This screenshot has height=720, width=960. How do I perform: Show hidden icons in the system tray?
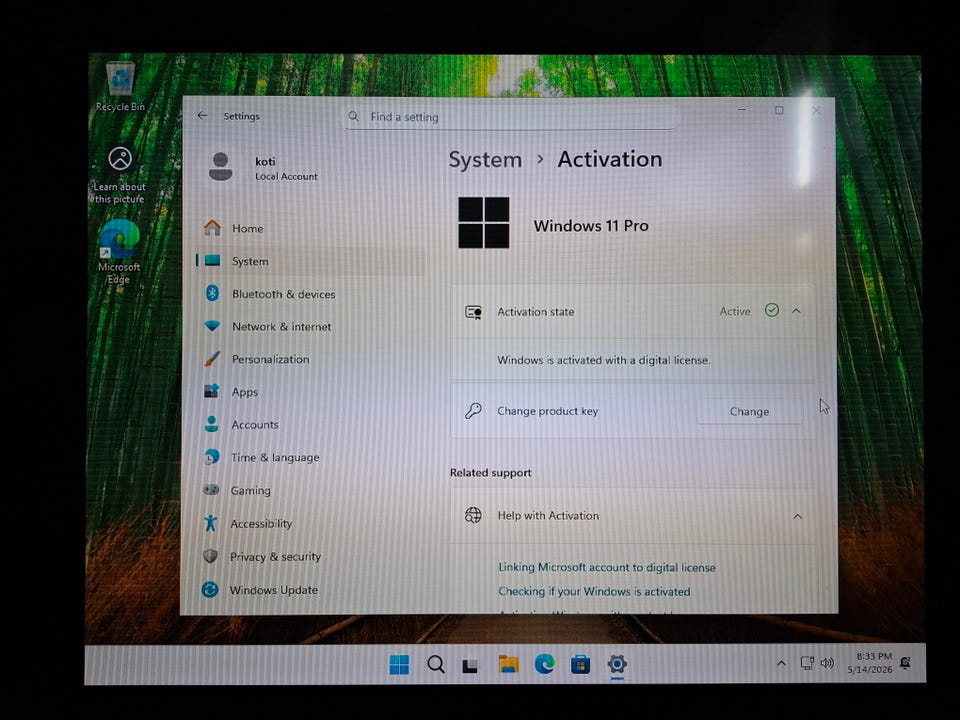(781, 663)
